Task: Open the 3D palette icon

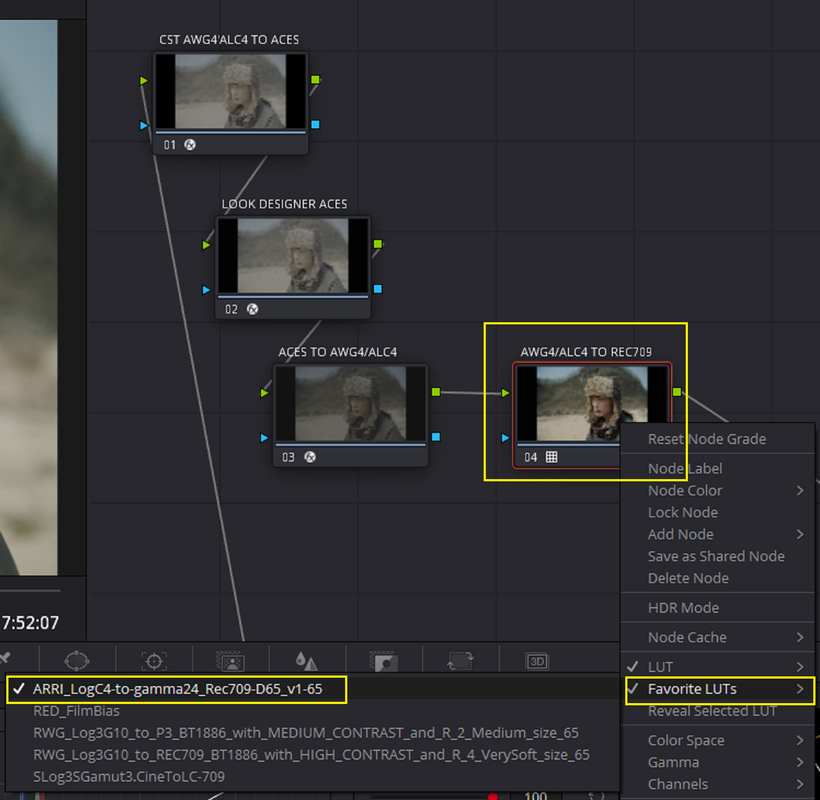Action: [537, 661]
